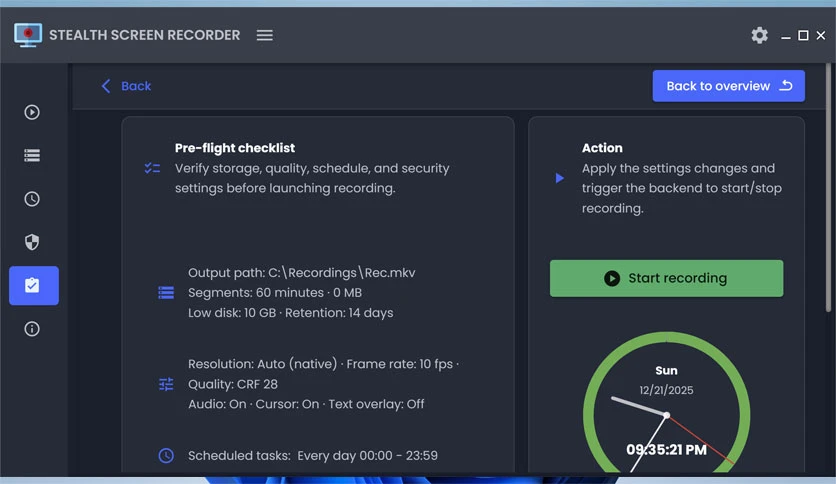Click the 12/21/2025 date on the clock

666,390
